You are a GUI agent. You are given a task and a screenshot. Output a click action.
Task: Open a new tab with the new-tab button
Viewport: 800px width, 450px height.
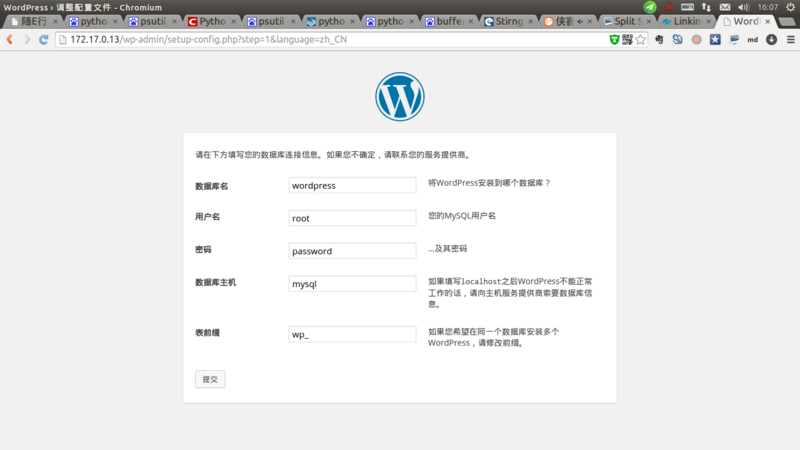(x=786, y=21)
